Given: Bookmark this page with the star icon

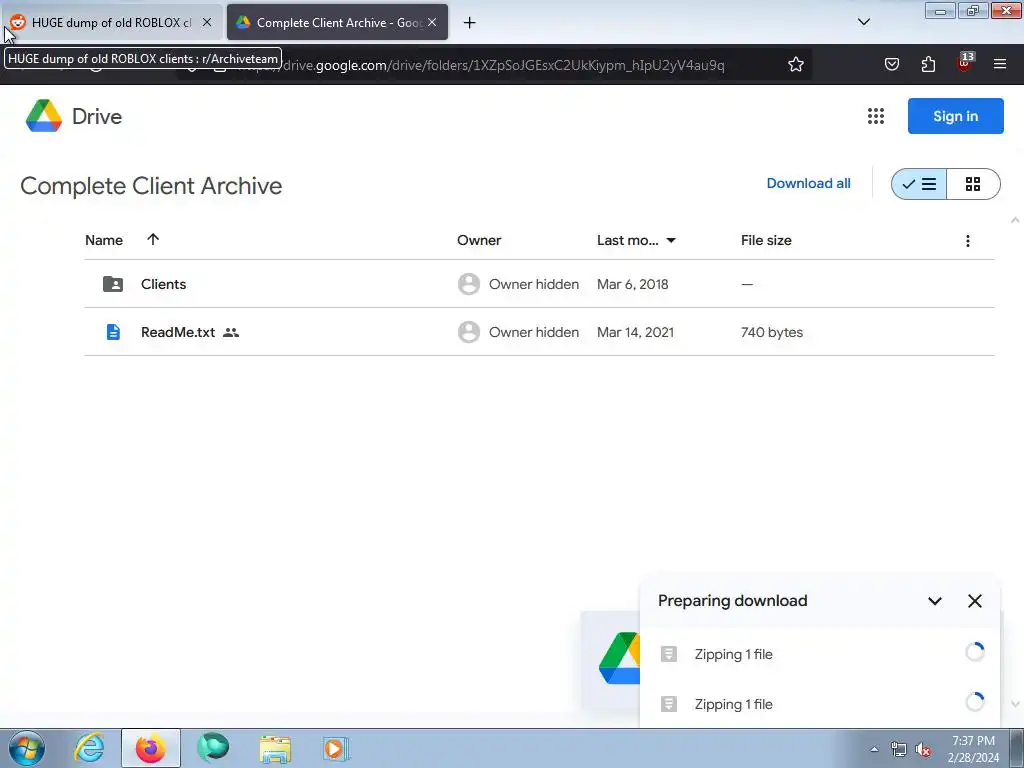Looking at the screenshot, I should tap(795, 65).
